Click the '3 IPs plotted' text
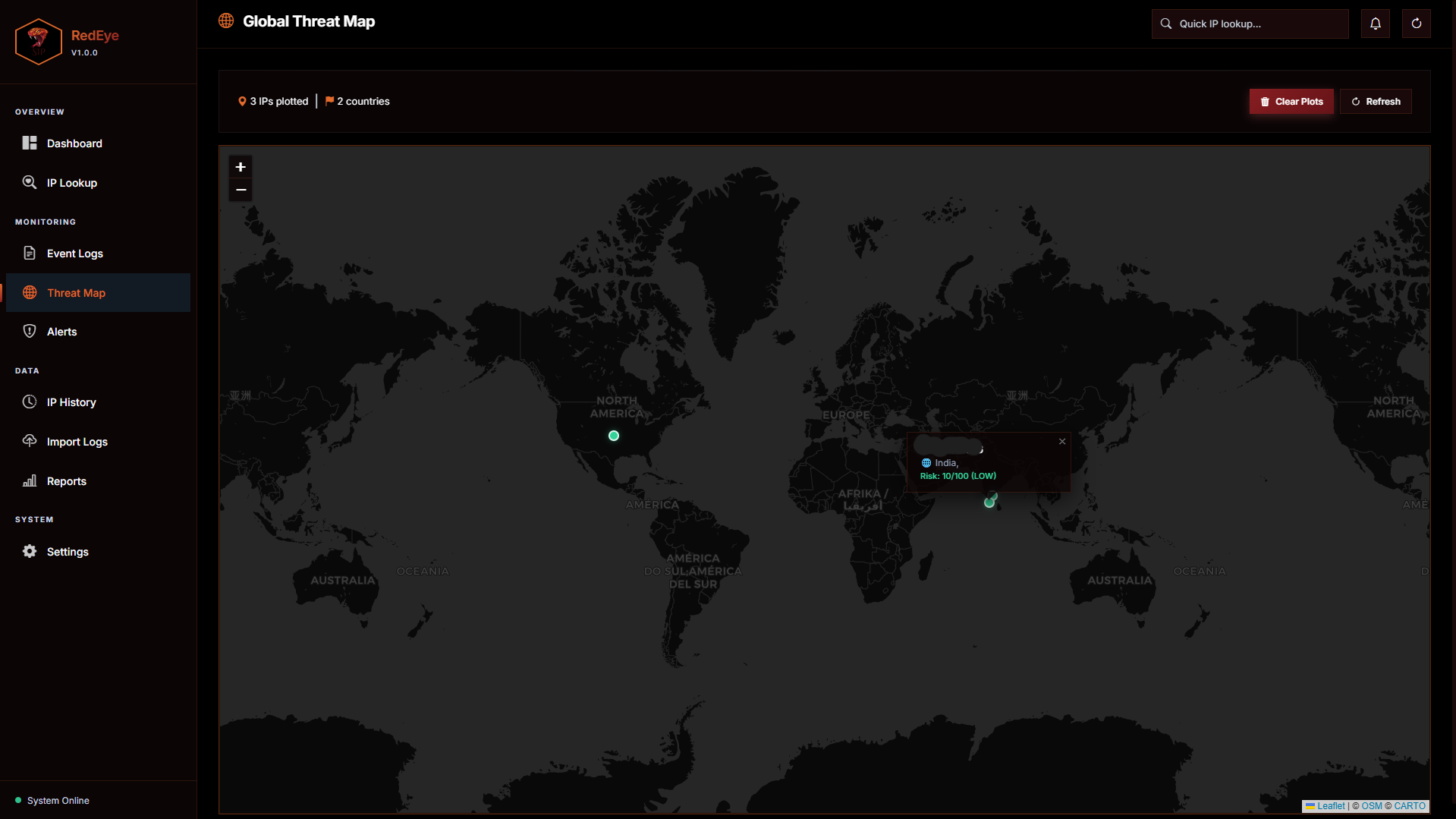The height and width of the screenshot is (819, 1456). point(279,102)
